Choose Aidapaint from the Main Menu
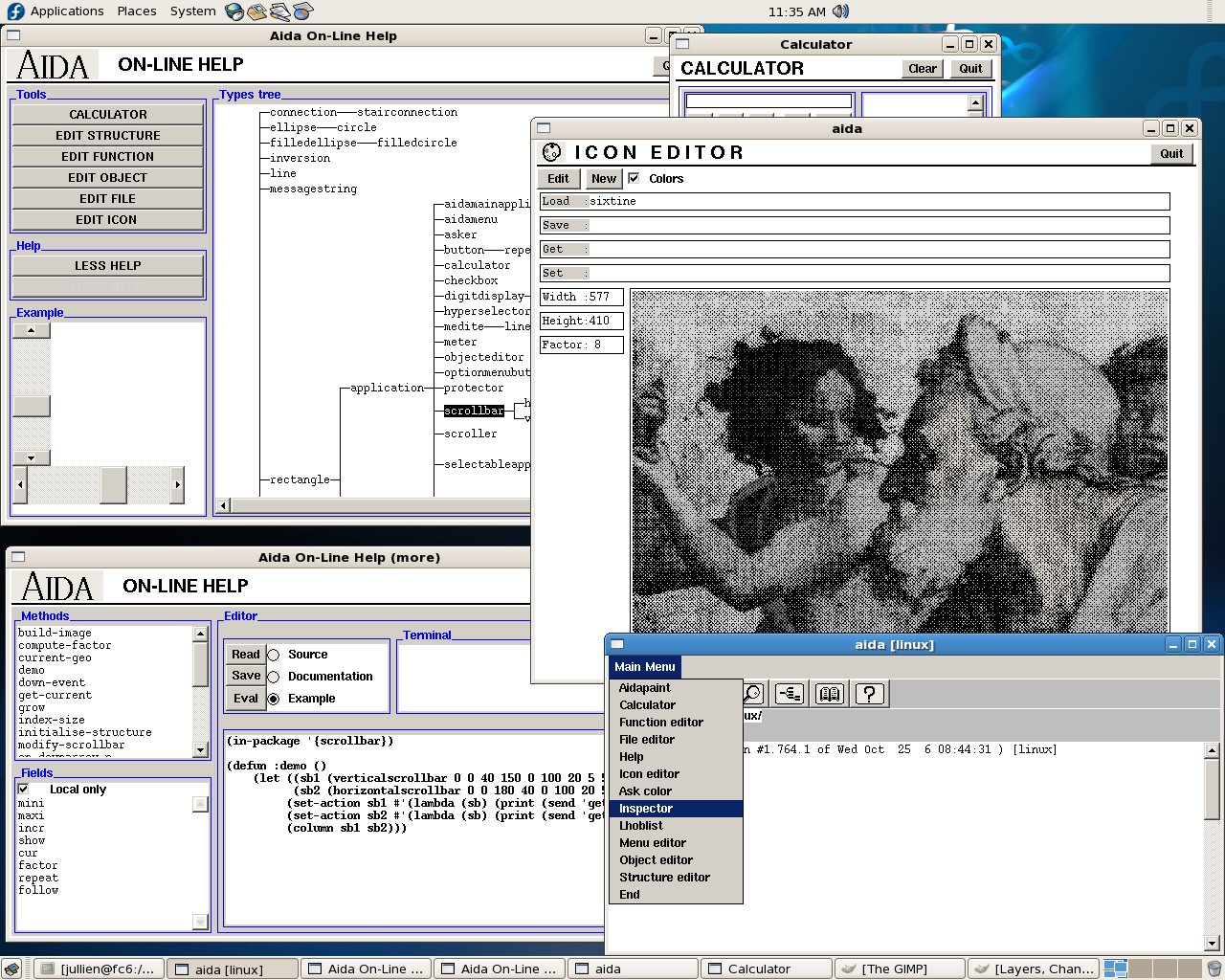 [676, 688]
